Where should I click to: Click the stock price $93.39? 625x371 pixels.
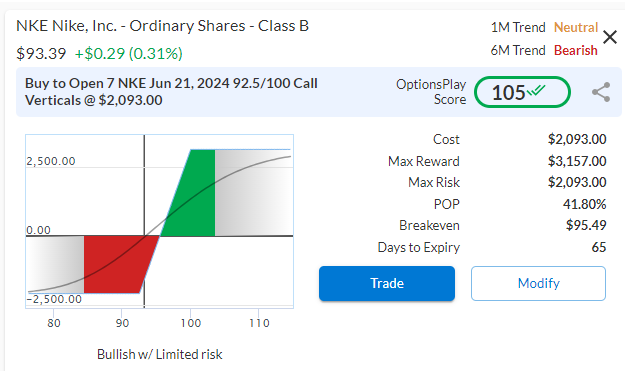point(41,53)
